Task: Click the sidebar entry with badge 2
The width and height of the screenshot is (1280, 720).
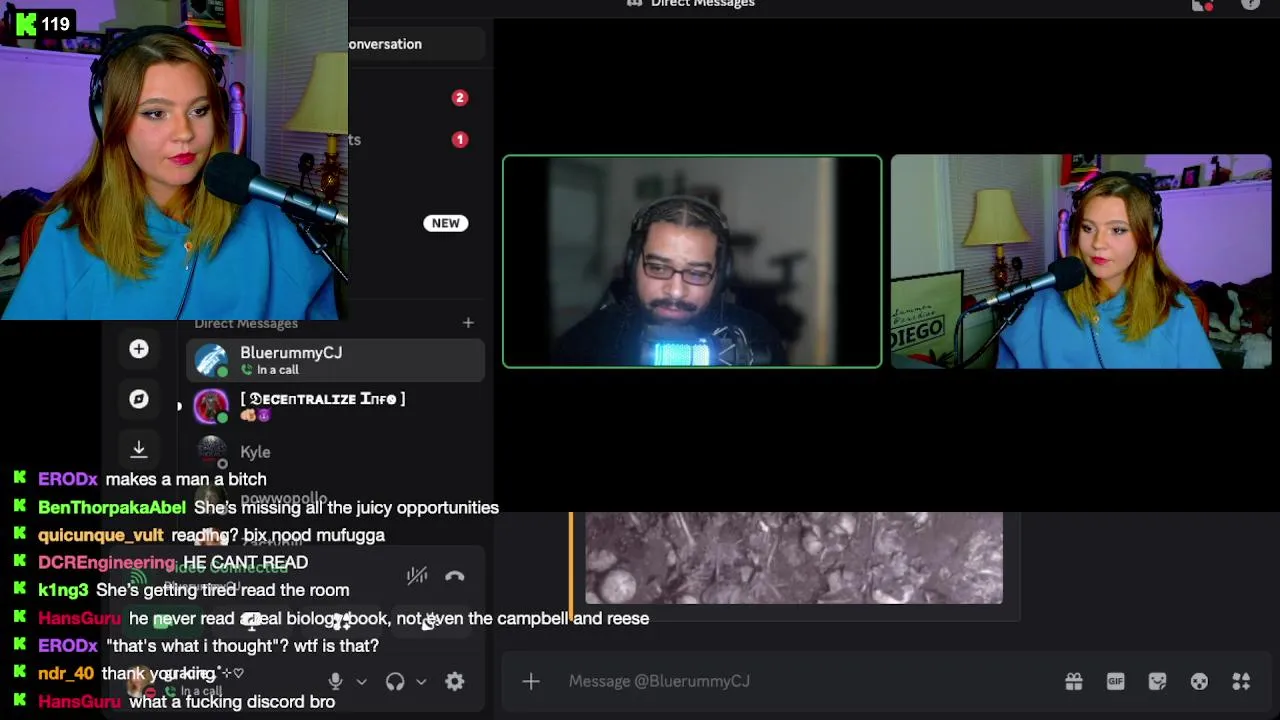Action: click(460, 98)
